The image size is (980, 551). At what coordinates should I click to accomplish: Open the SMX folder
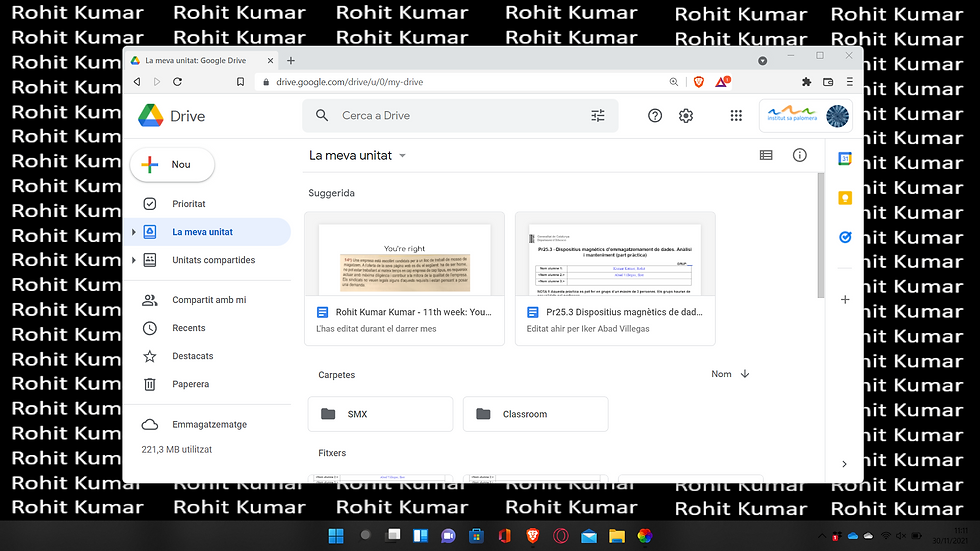click(x=380, y=414)
